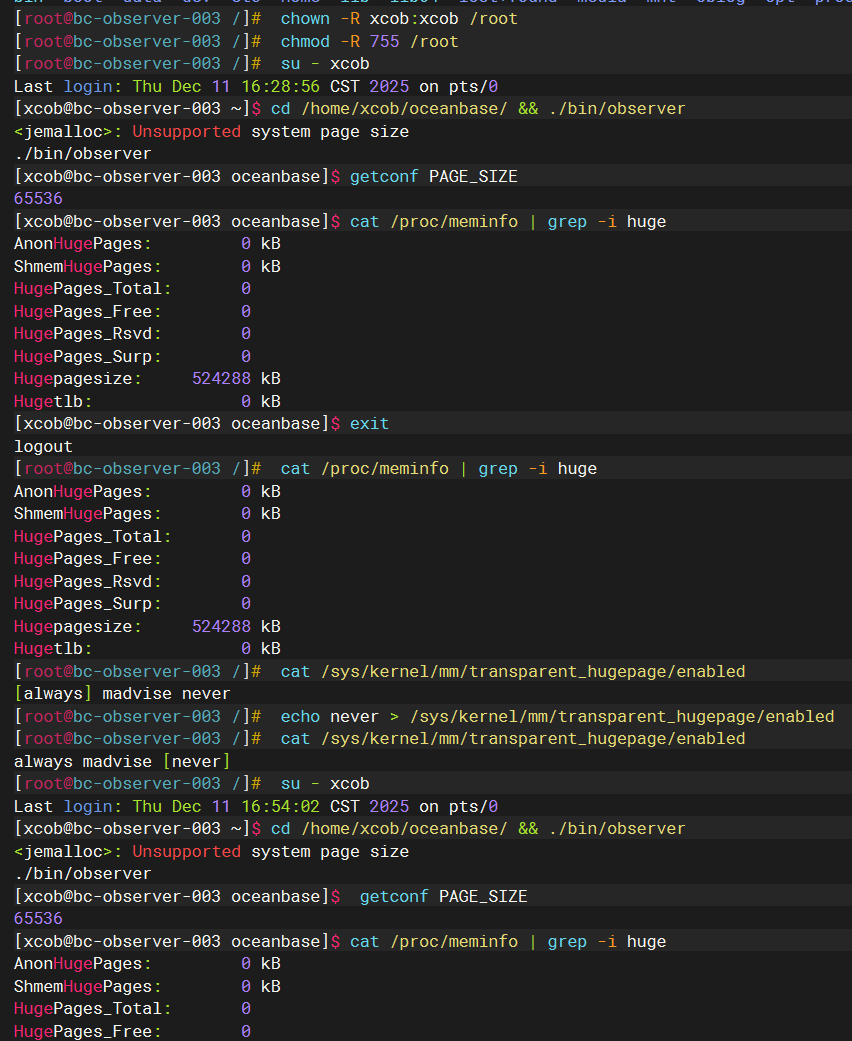The height and width of the screenshot is (1041, 852).
Task: Click madvise in the line beginning with [always]
Action: point(137,693)
